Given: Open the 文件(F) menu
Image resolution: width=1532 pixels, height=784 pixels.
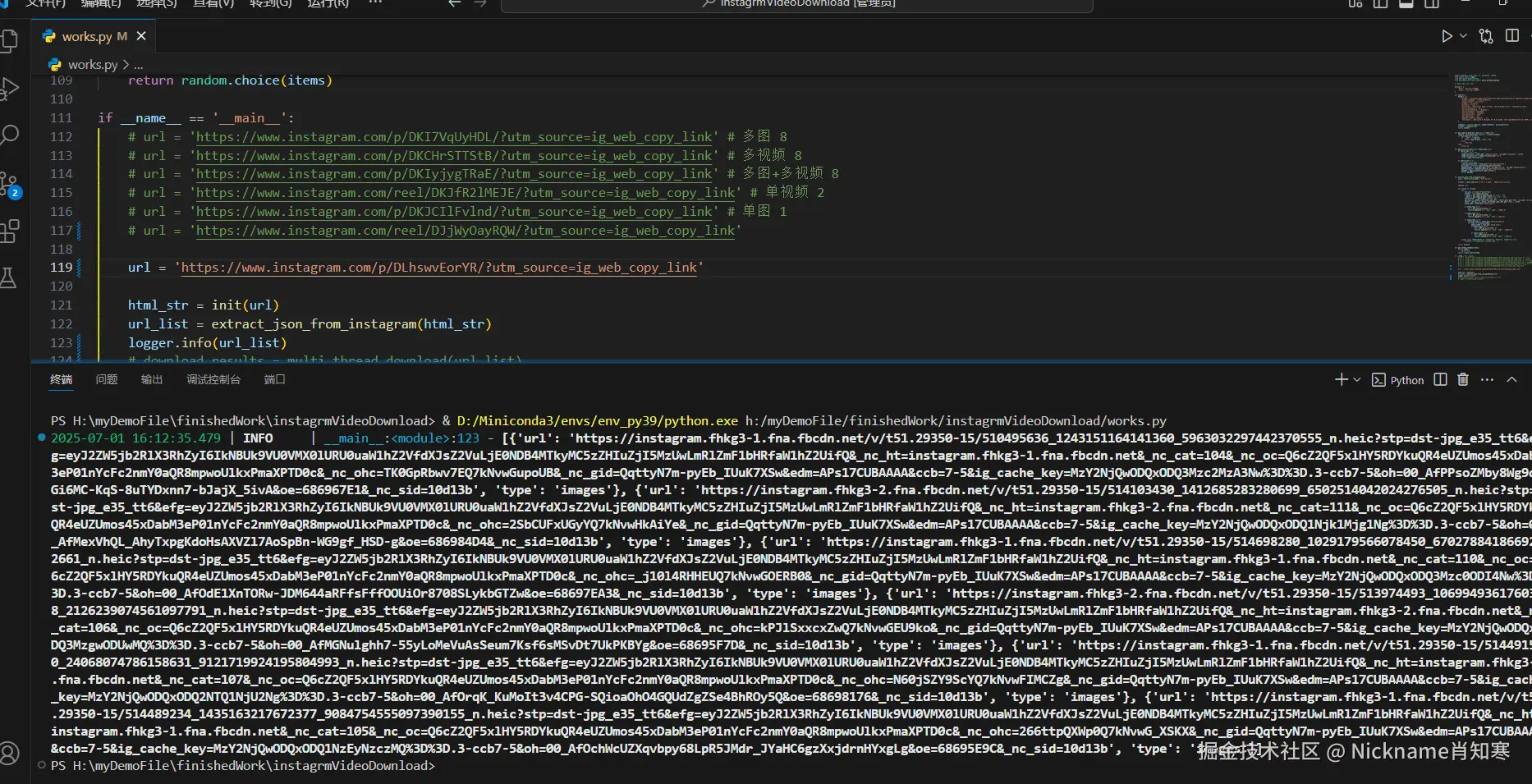Looking at the screenshot, I should pyautogui.click(x=45, y=3).
